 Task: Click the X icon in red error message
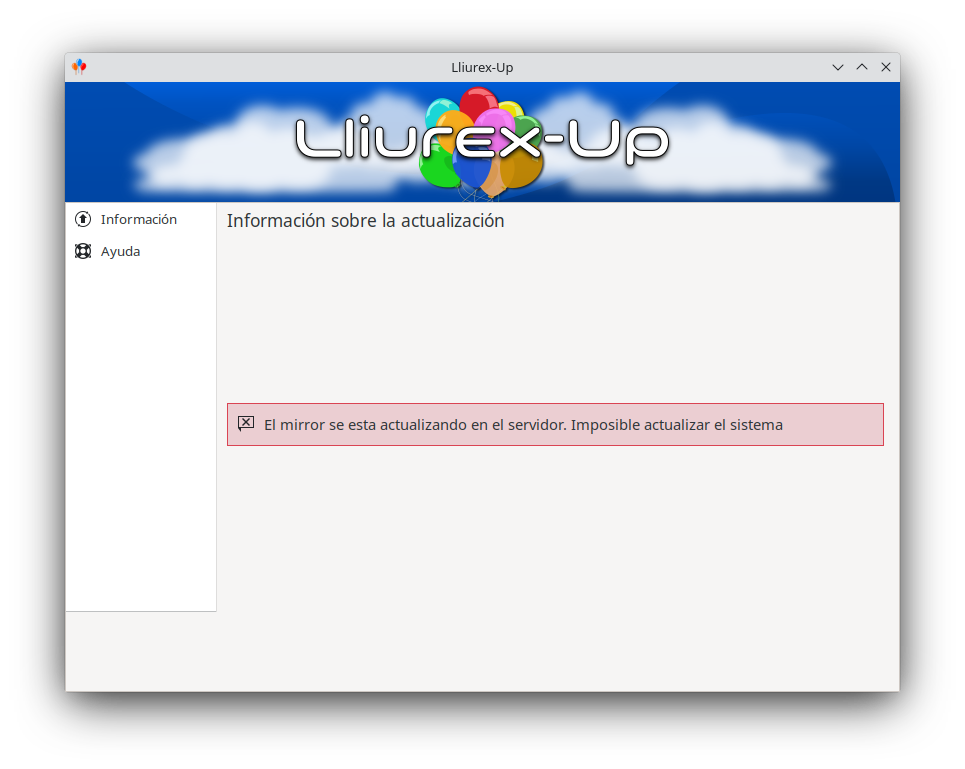point(246,423)
